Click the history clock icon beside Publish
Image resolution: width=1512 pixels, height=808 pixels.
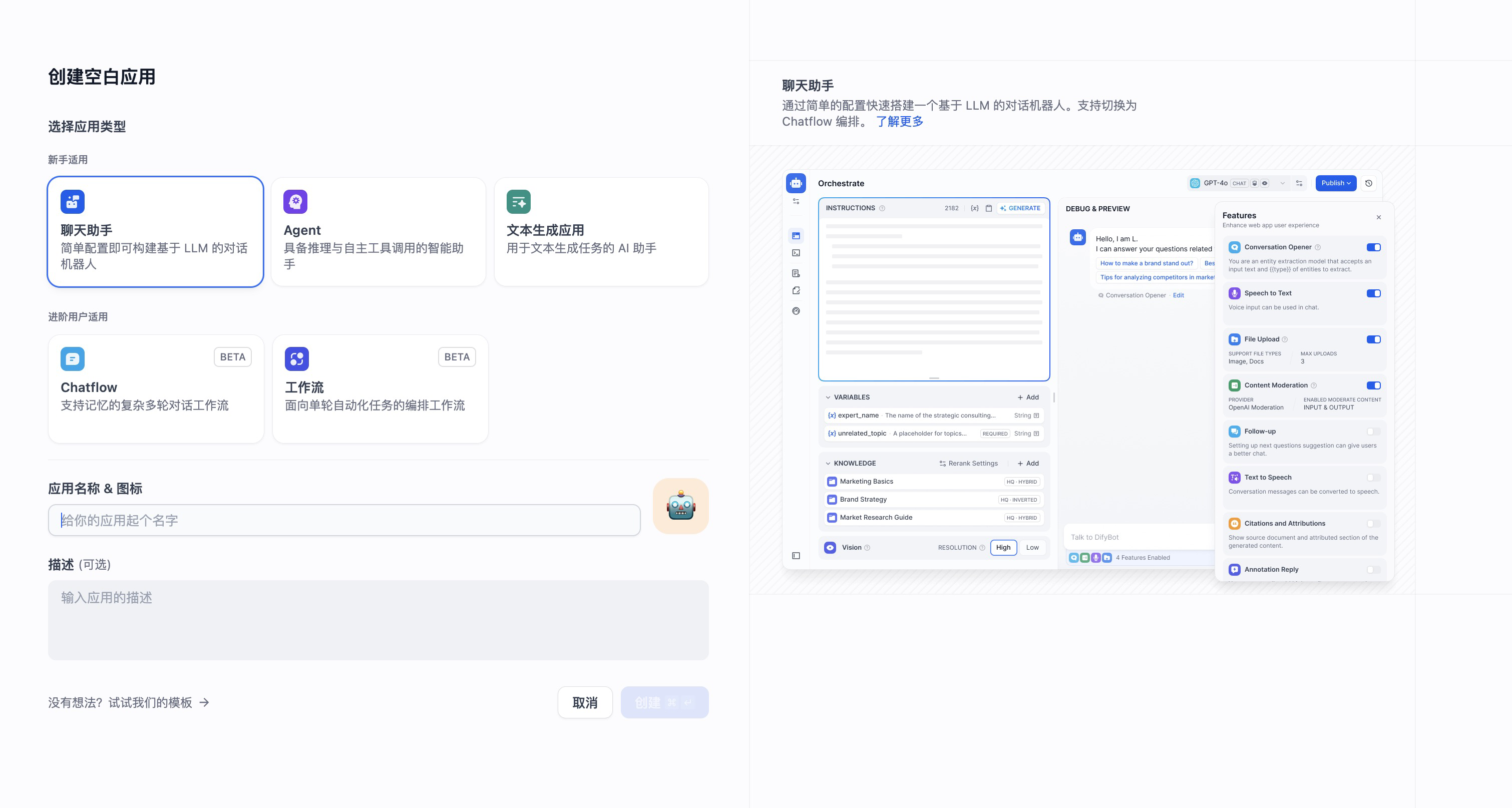tap(1368, 183)
